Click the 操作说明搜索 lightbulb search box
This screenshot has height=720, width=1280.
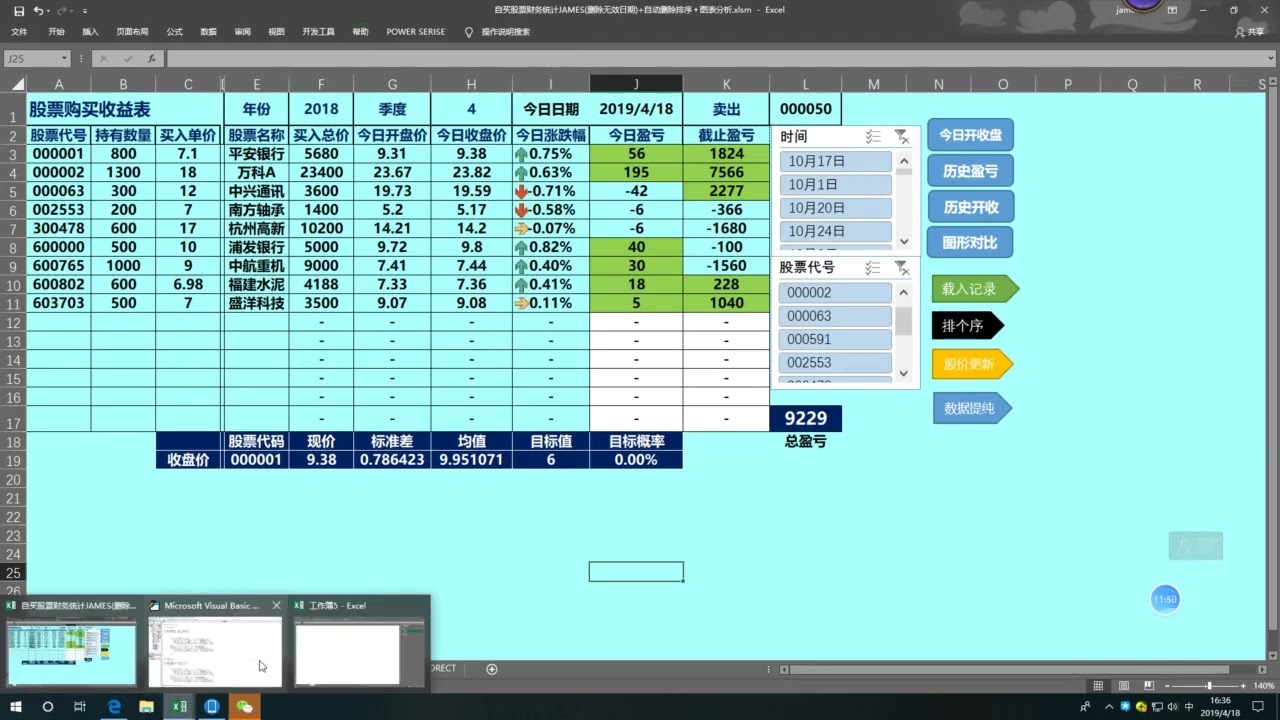coord(497,32)
